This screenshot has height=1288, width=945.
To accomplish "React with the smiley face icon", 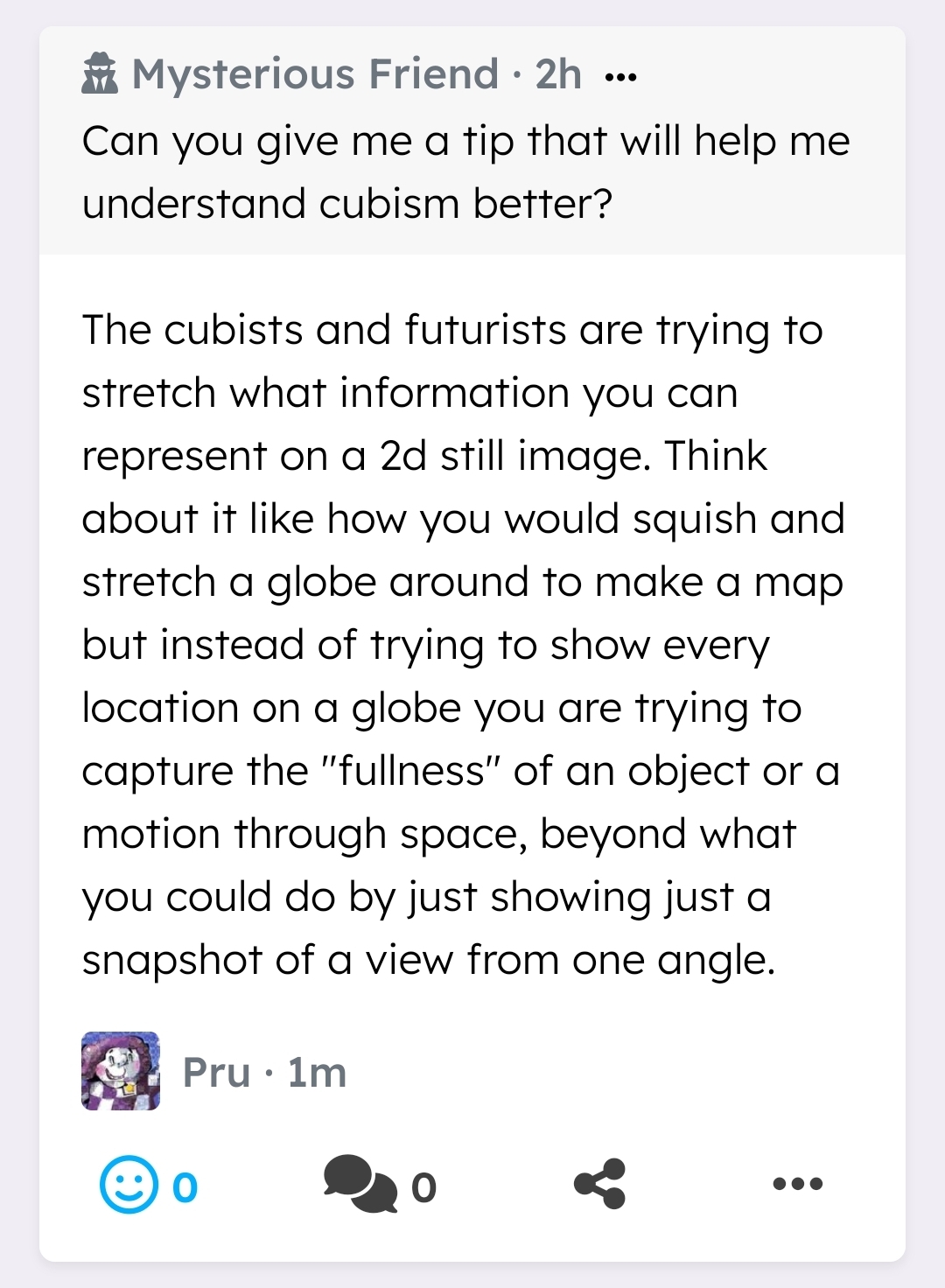I will (x=129, y=1185).
